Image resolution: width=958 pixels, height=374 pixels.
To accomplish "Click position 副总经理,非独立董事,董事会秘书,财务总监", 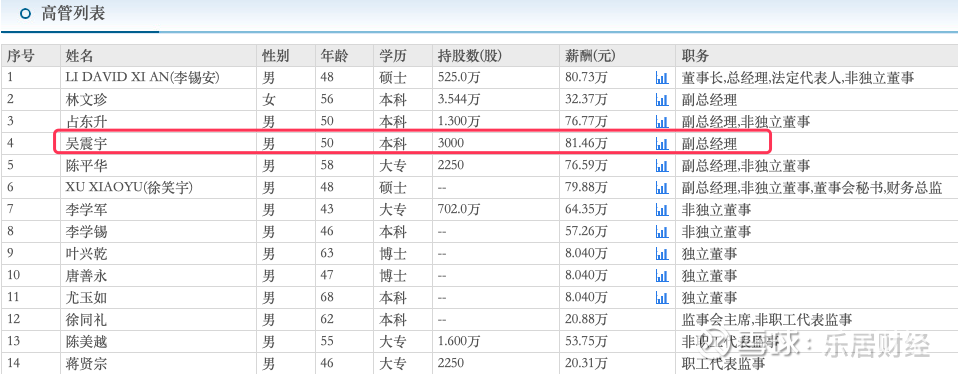I will (811, 188).
